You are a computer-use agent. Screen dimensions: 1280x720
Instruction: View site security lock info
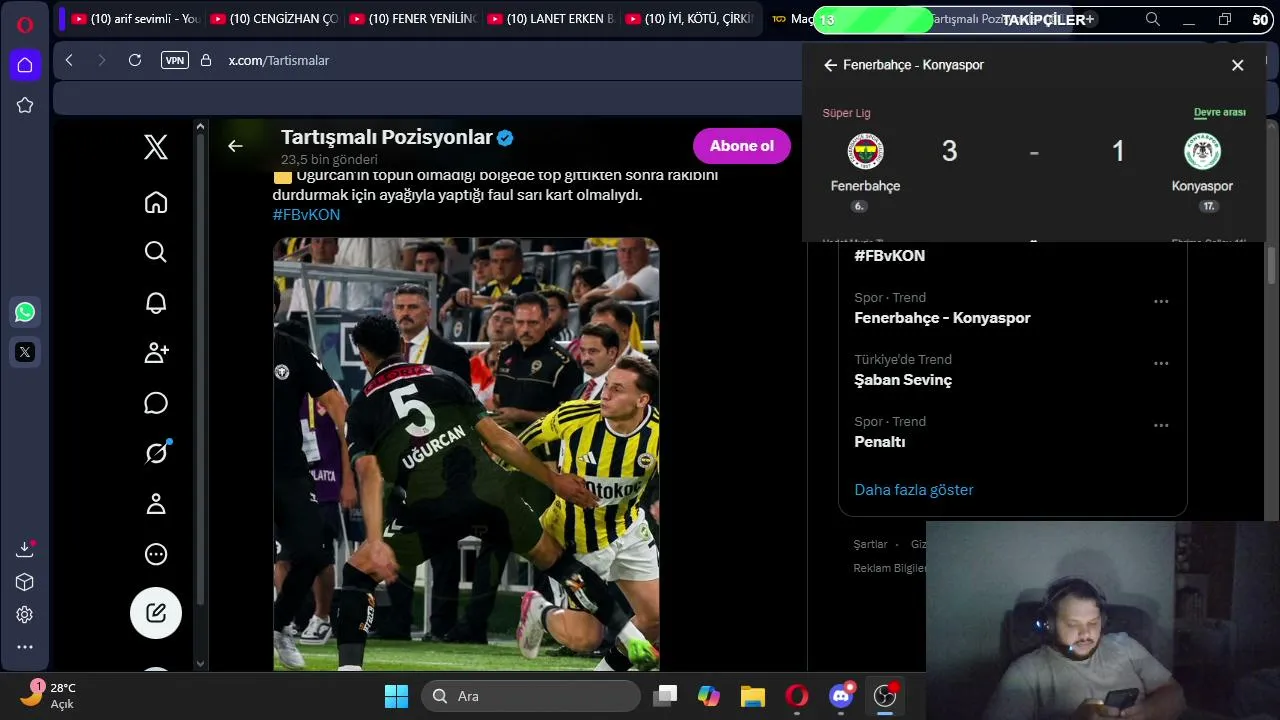point(206,60)
